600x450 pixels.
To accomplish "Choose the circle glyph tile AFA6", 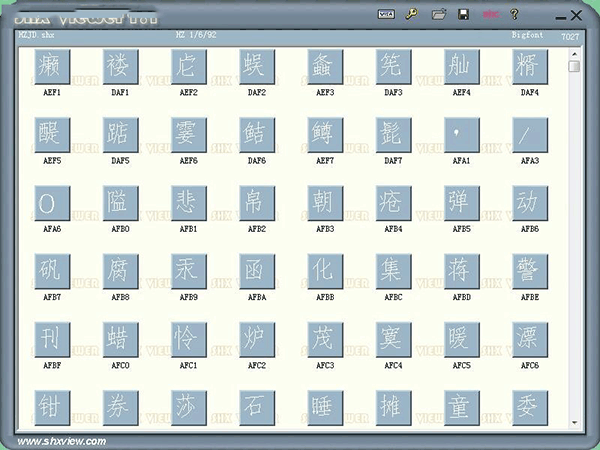I will coord(51,202).
